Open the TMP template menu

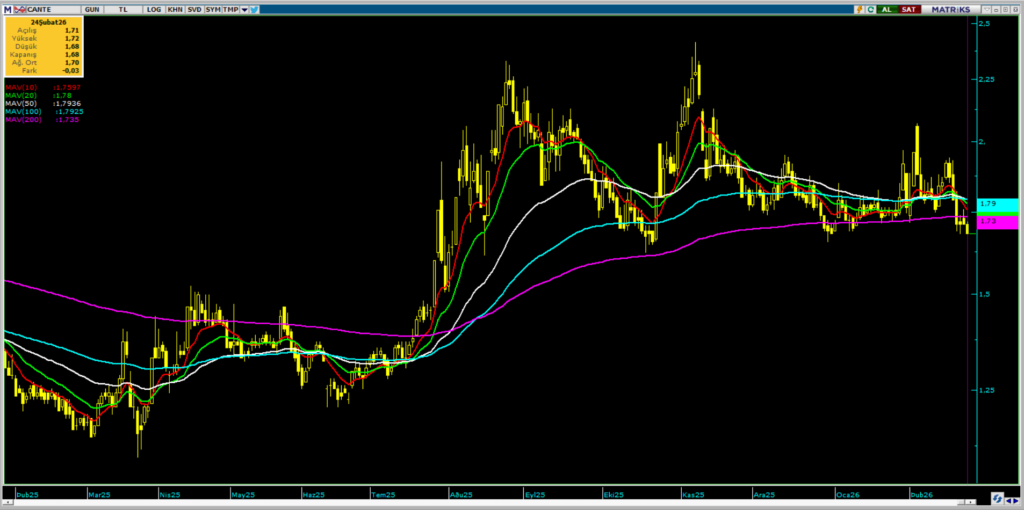(x=230, y=9)
